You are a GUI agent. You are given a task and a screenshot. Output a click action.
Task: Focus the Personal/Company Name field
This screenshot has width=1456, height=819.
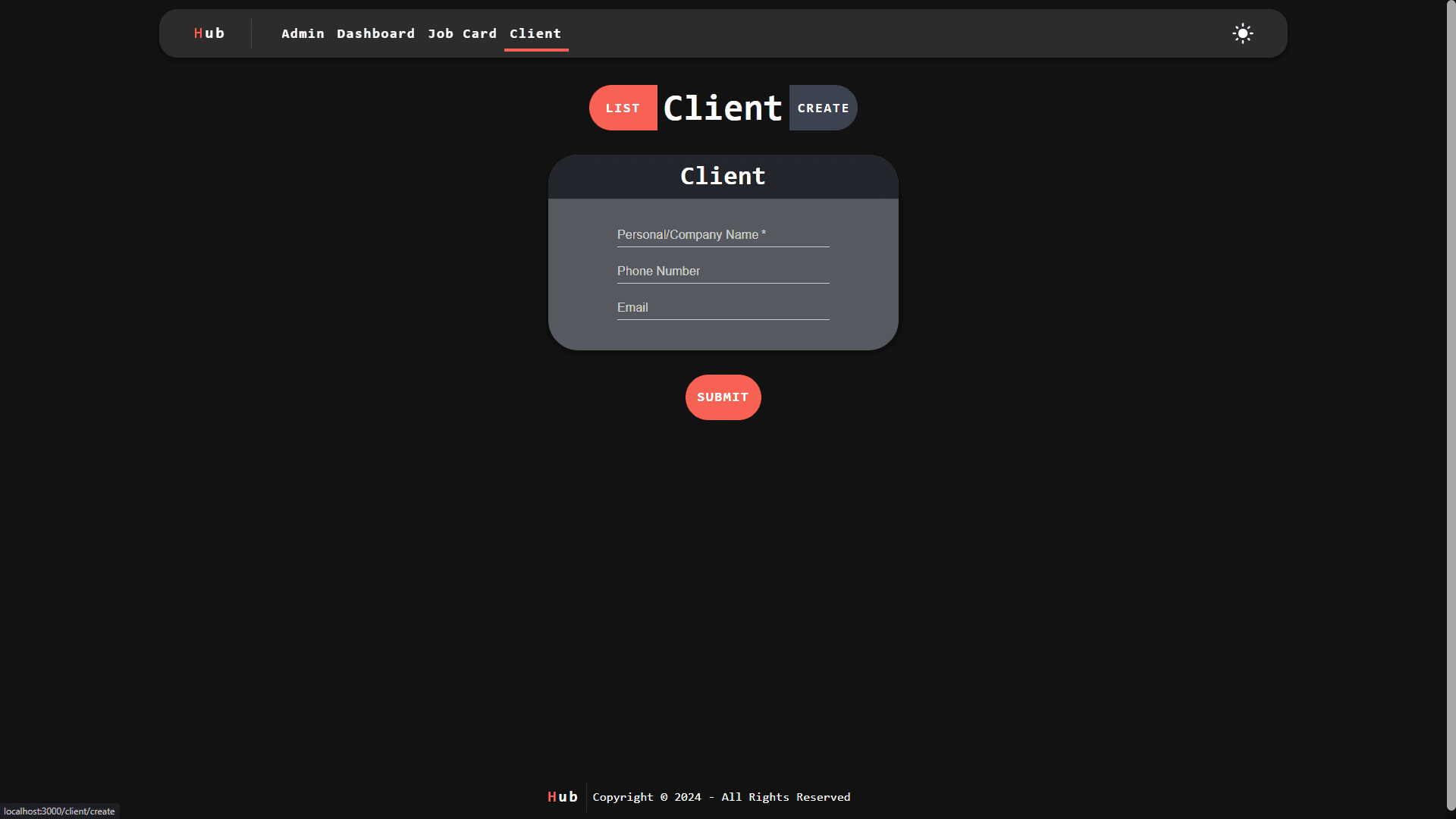point(722,235)
